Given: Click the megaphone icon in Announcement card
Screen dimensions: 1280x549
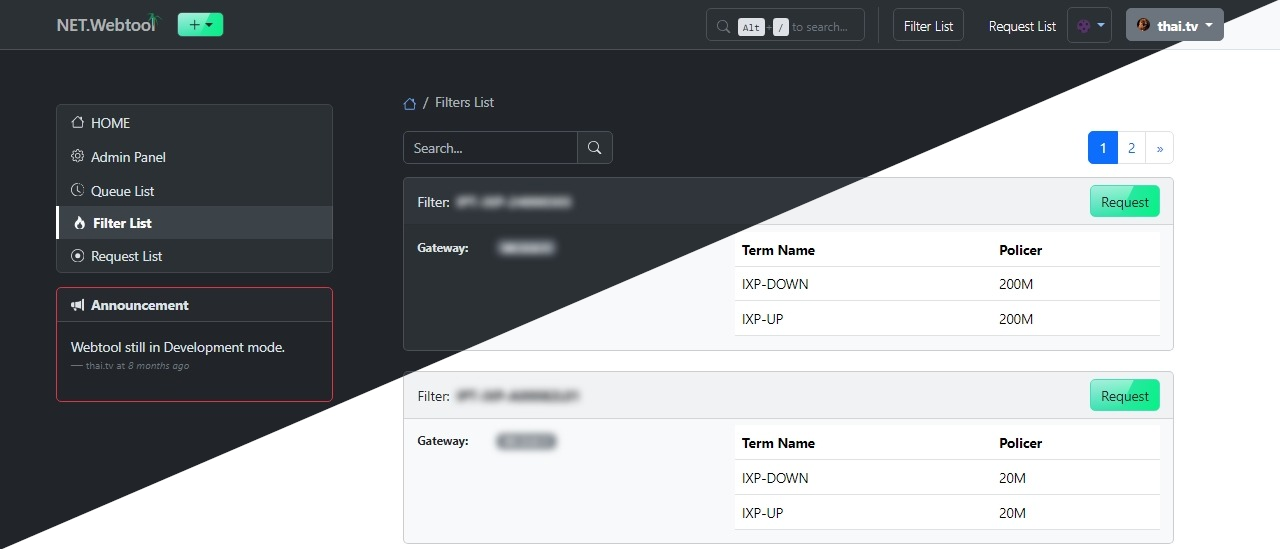Looking at the screenshot, I should [78, 305].
